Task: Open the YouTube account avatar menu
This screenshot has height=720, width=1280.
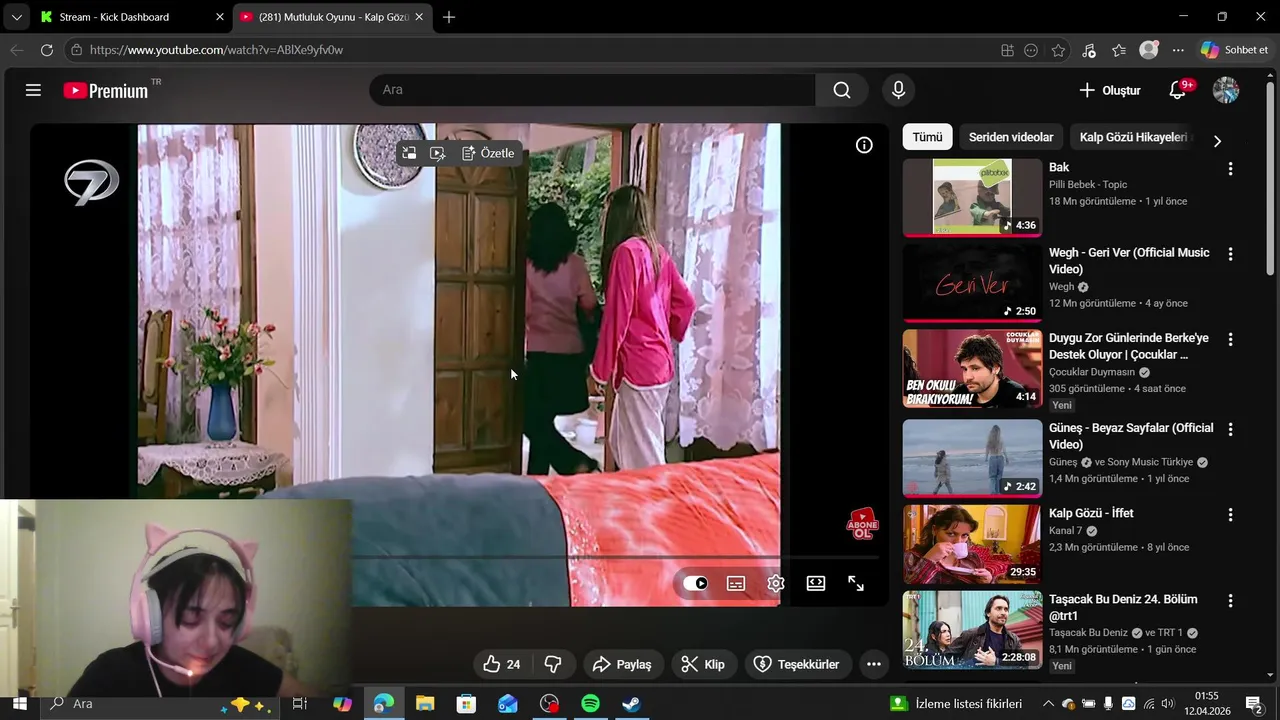Action: pos(1226,90)
